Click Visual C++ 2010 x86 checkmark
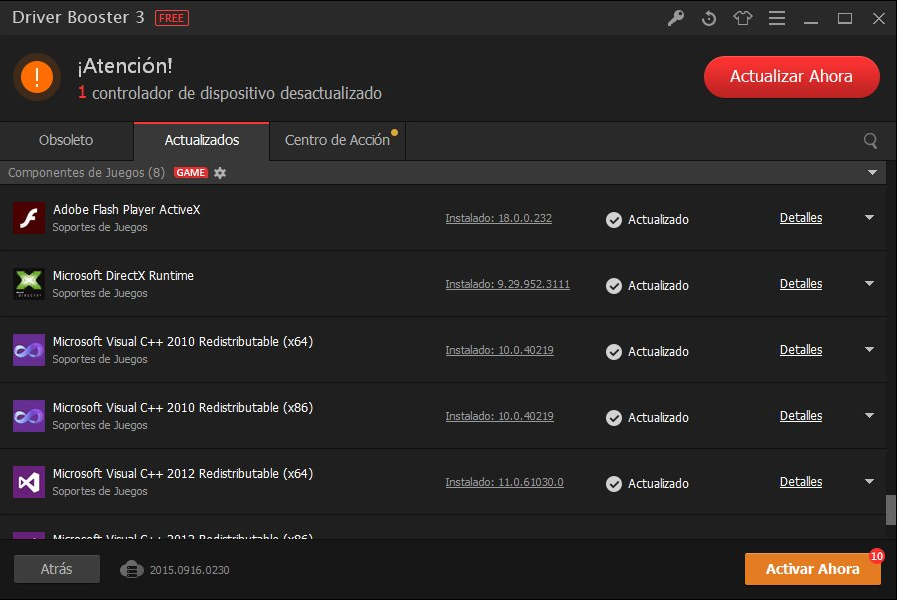Image resolution: width=897 pixels, height=600 pixels. [x=614, y=418]
